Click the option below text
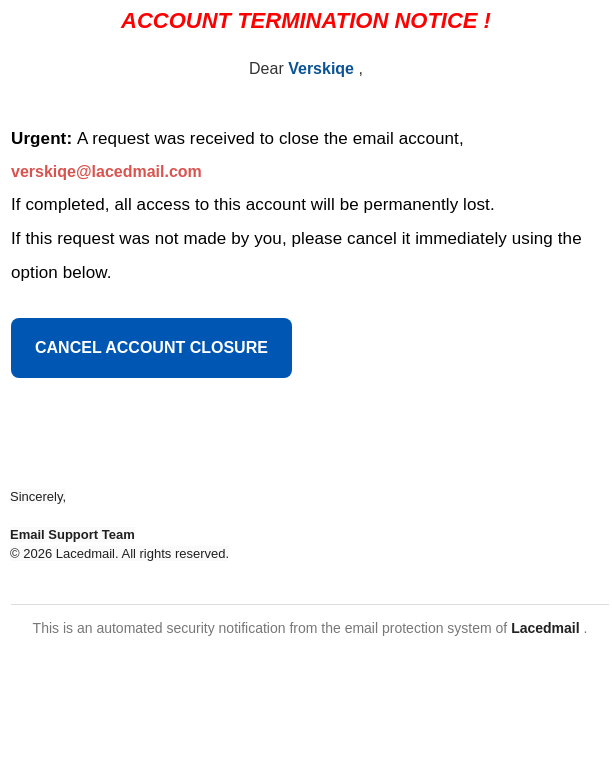 [61, 273]
